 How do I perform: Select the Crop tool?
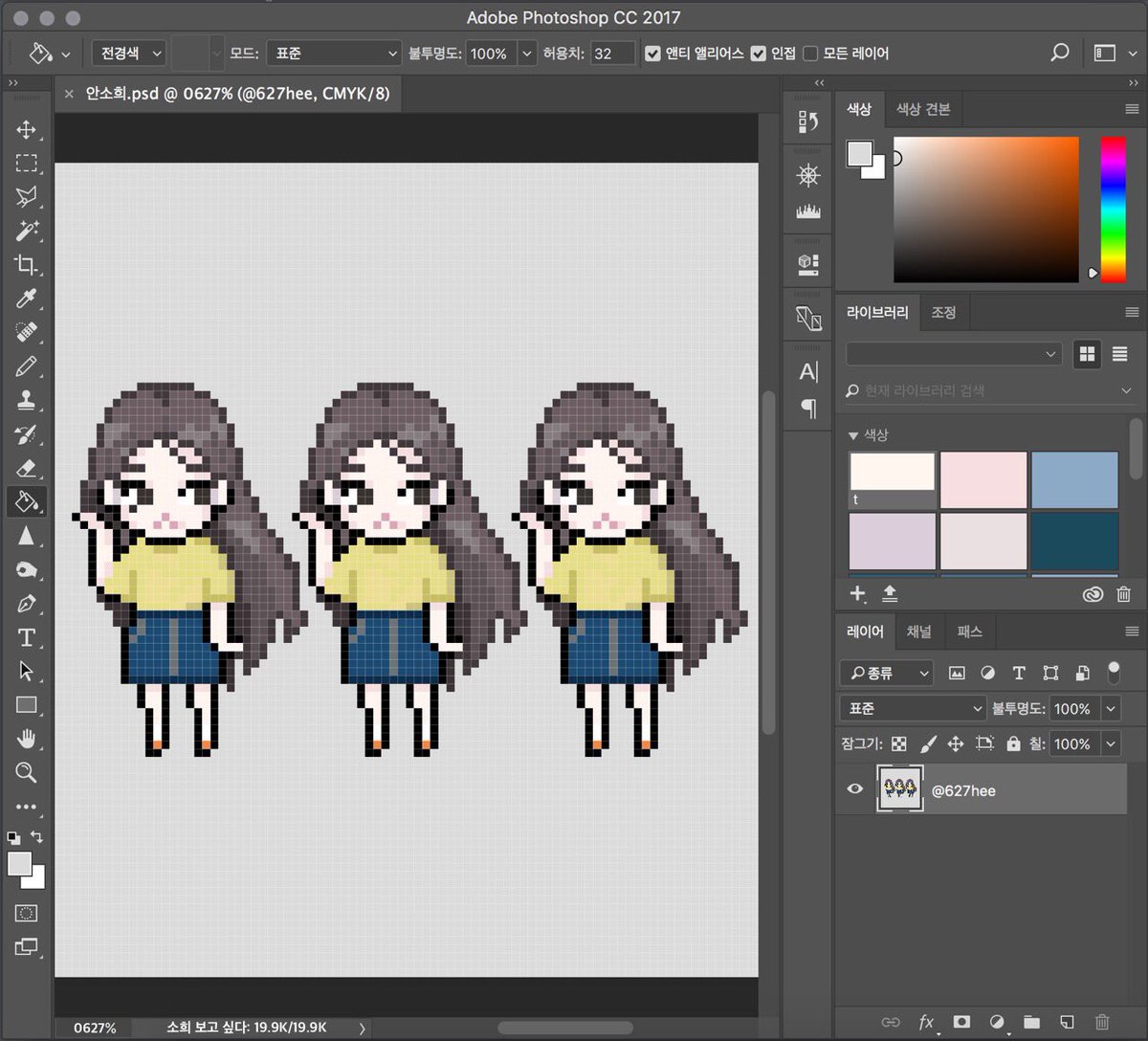[x=26, y=265]
